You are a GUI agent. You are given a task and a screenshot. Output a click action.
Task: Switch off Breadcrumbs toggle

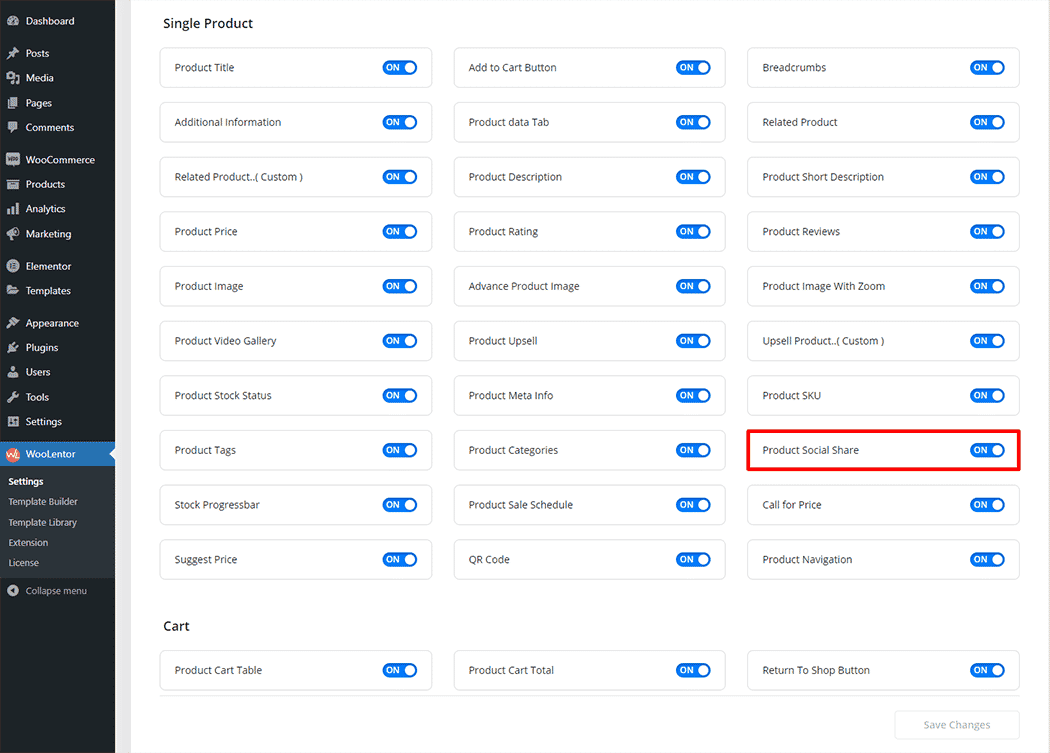[987, 68]
